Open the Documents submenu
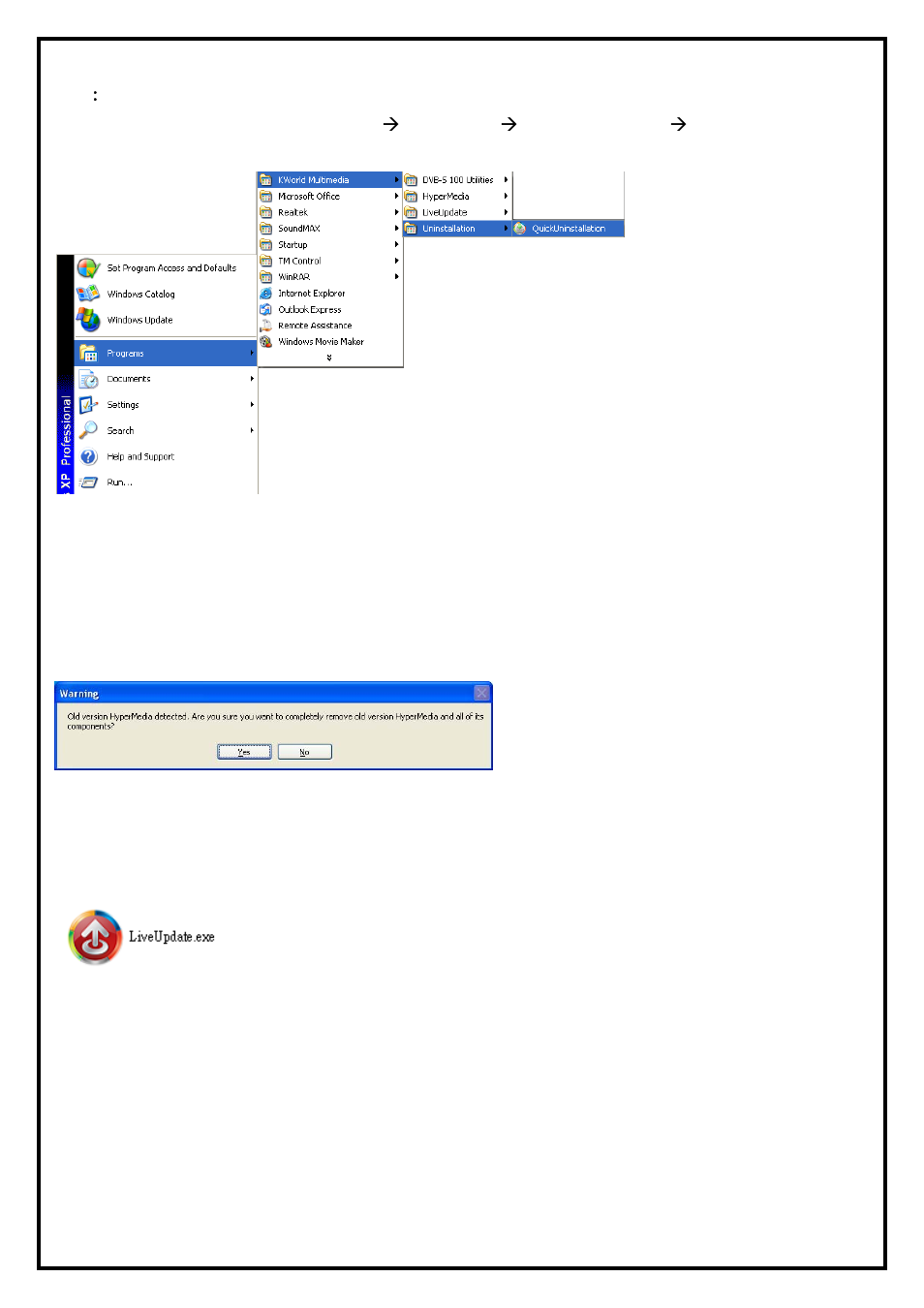 click(x=166, y=379)
